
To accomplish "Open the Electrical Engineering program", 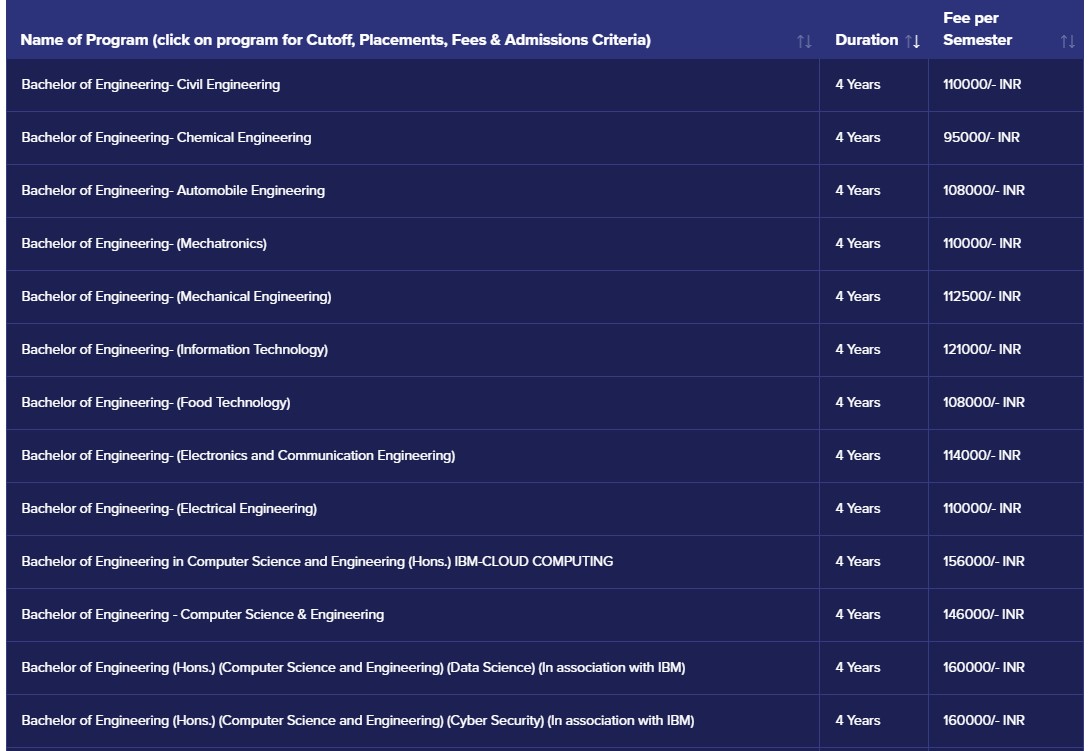I will click(x=169, y=509).
